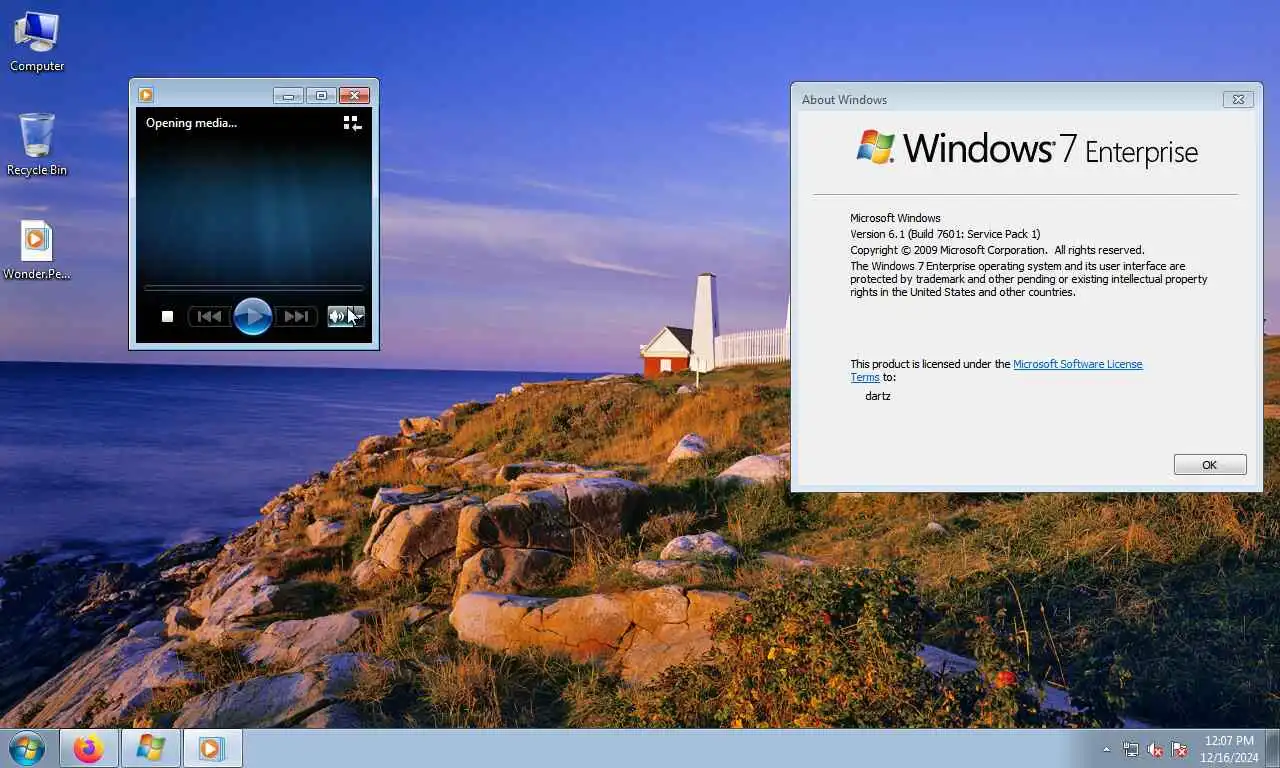Click the Show desktop button
1280x768 pixels.
coord(1273,749)
